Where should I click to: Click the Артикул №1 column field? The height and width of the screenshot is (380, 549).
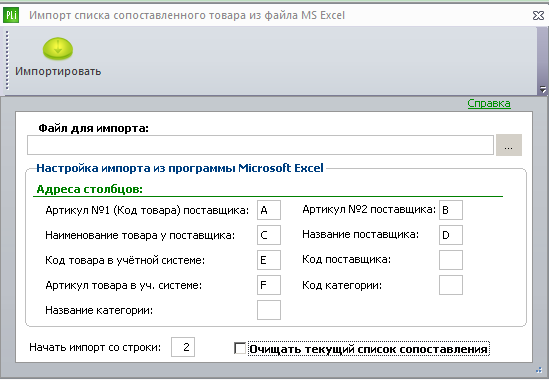[269, 210]
